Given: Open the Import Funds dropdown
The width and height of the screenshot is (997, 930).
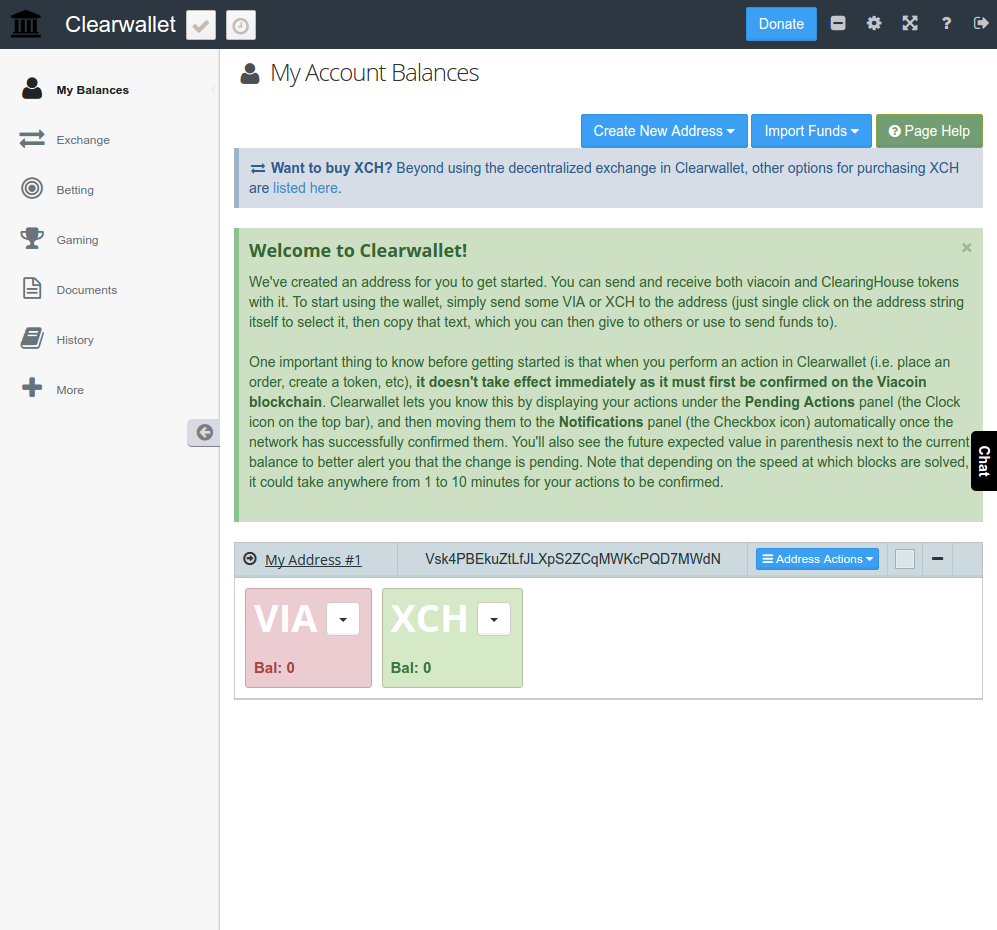Looking at the screenshot, I should (811, 131).
